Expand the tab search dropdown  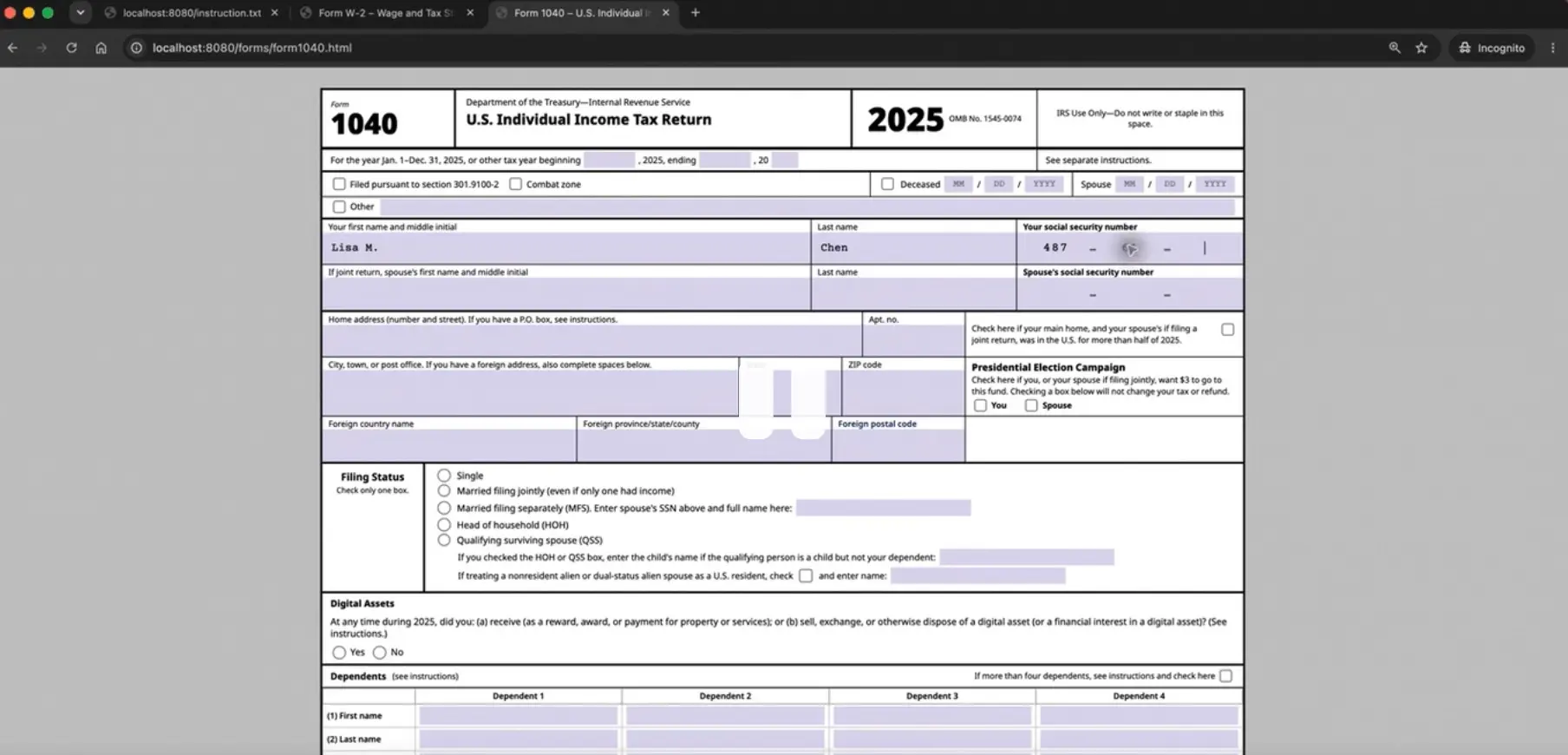click(x=80, y=12)
